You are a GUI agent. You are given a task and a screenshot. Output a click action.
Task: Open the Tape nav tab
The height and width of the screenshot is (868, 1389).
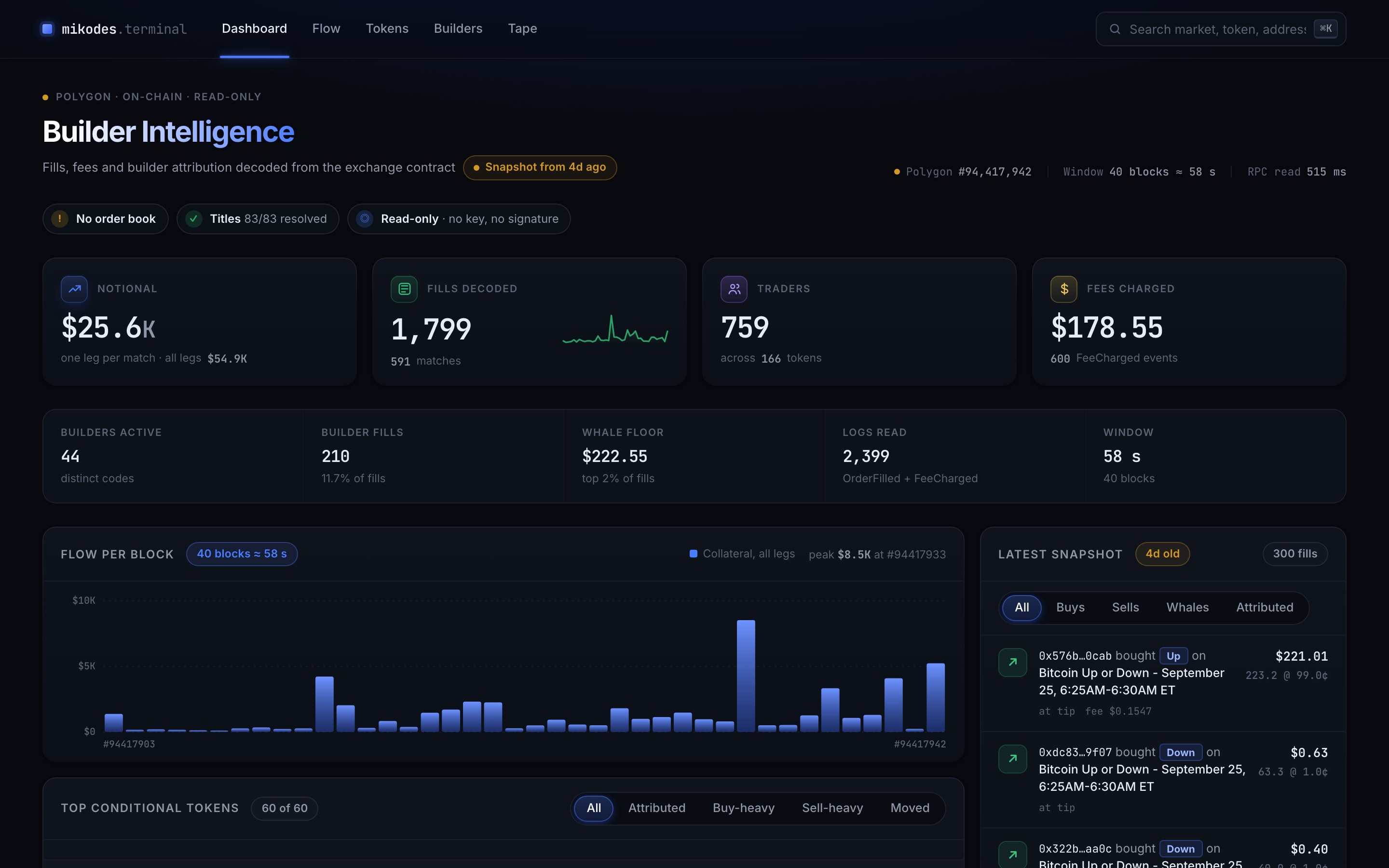tap(522, 29)
